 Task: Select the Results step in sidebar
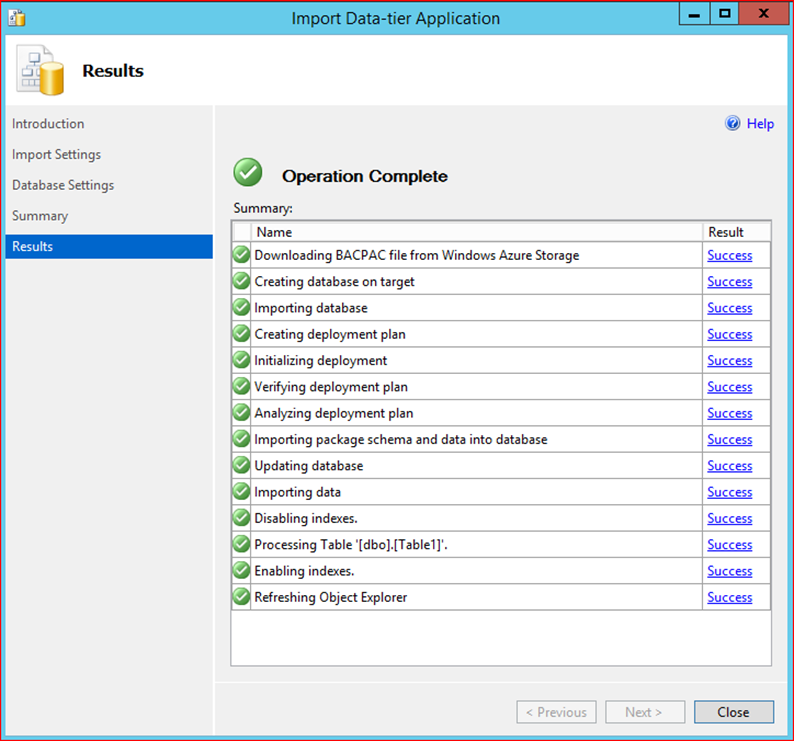point(109,247)
